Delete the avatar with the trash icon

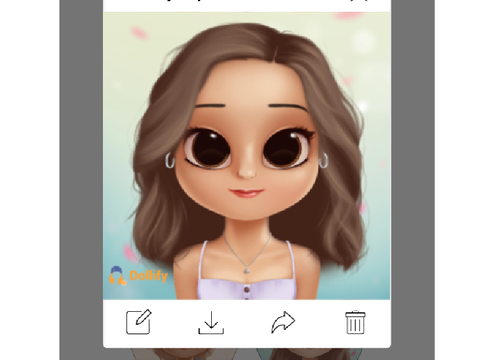(x=355, y=322)
